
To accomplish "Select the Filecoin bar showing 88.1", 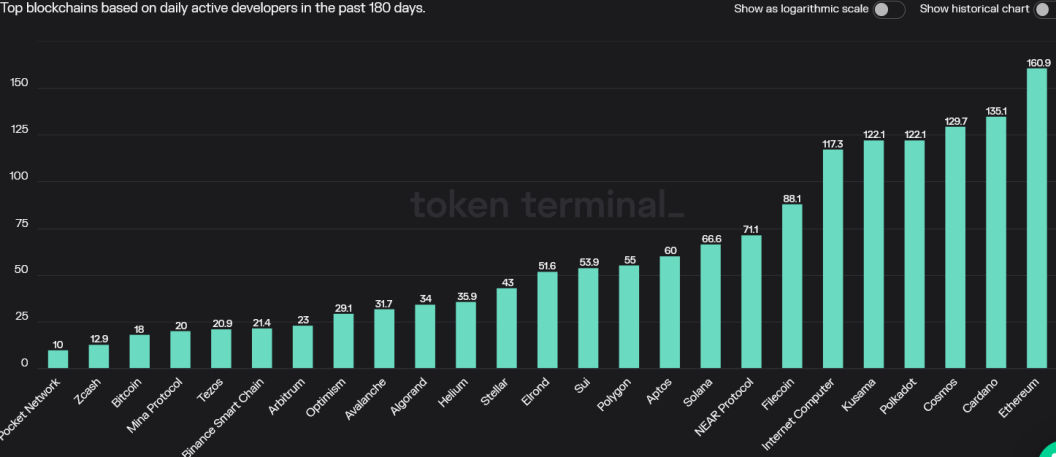I will [x=792, y=286].
